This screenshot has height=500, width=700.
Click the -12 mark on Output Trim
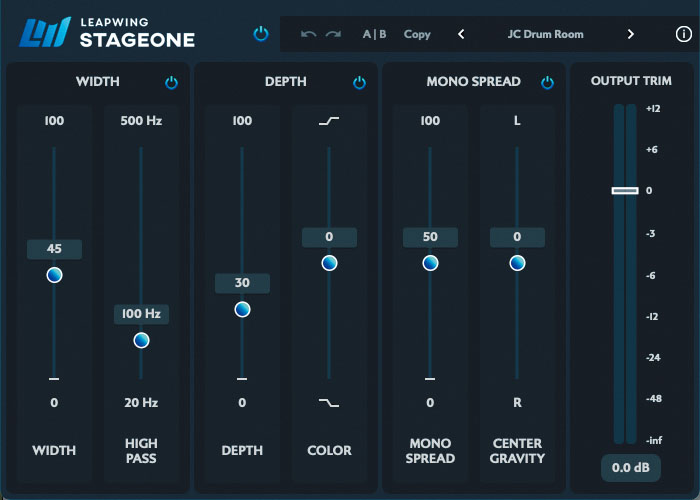tap(652, 317)
